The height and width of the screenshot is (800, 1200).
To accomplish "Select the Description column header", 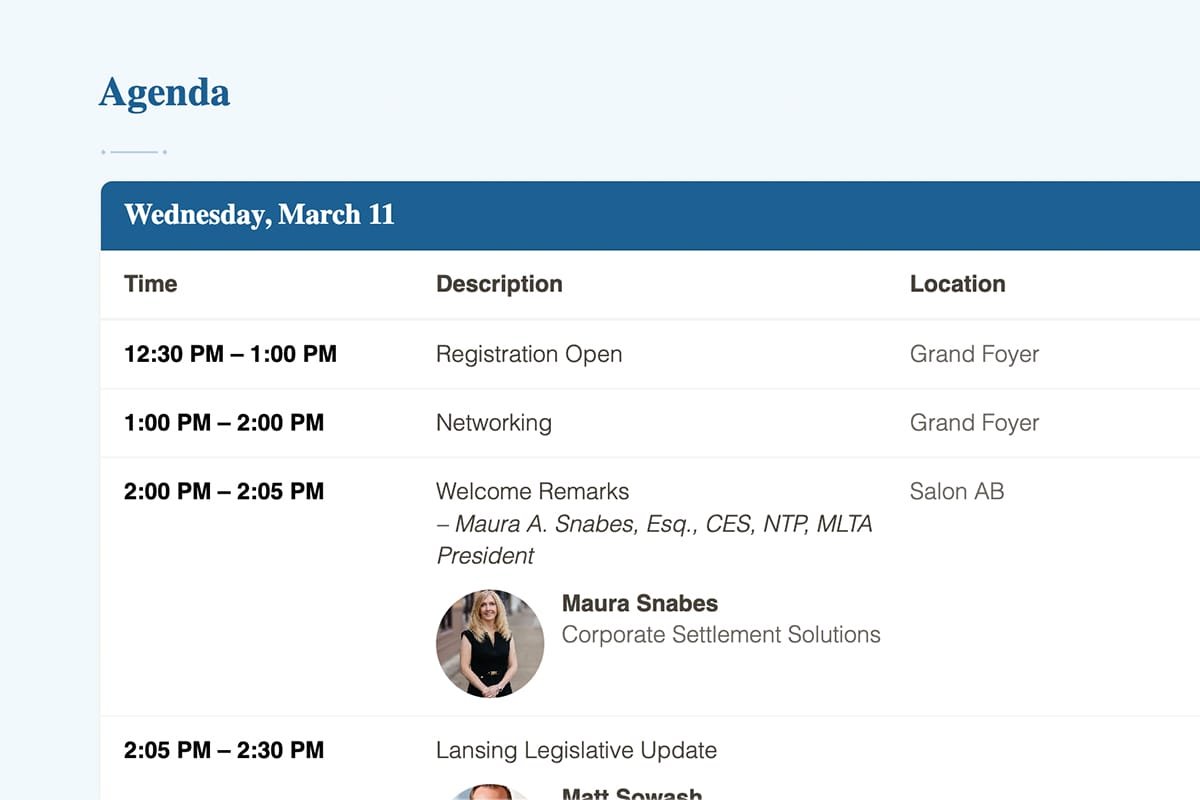I will (499, 284).
